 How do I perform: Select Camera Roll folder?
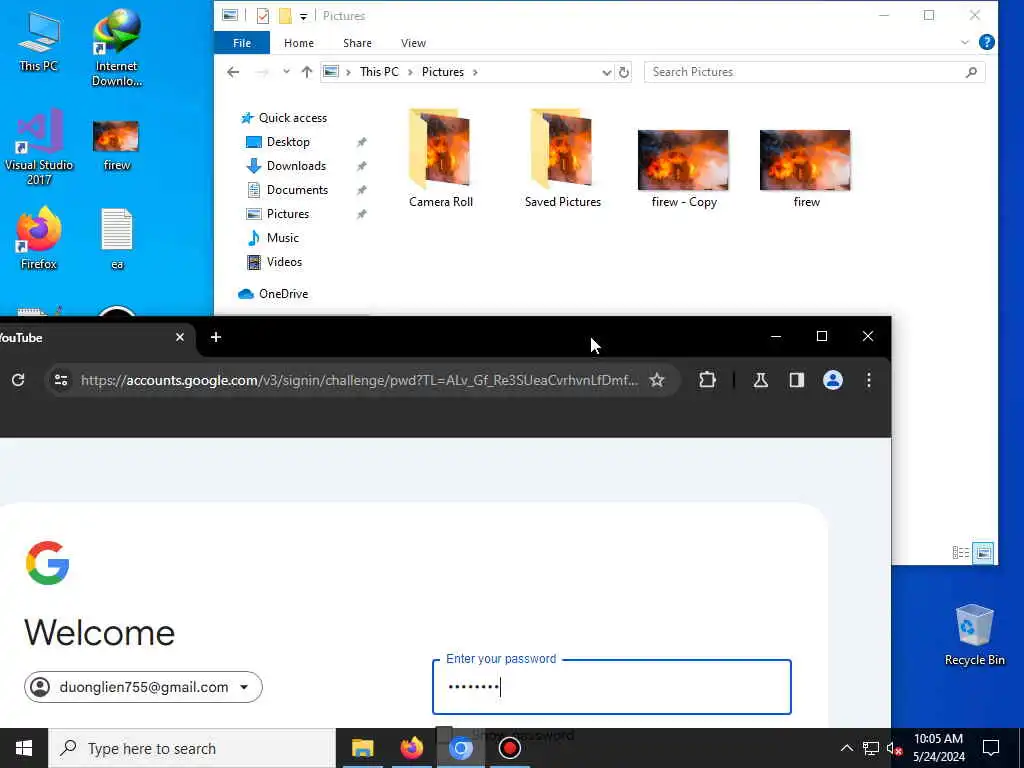[441, 159]
